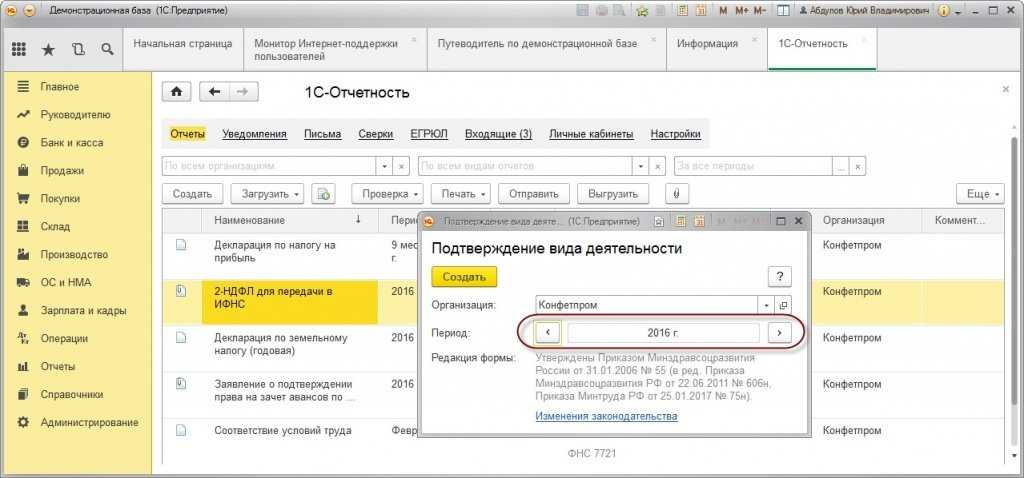Image resolution: width=1024 pixels, height=478 pixels.
Task: Click the 2016 г. period field
Action: [664, 332]
